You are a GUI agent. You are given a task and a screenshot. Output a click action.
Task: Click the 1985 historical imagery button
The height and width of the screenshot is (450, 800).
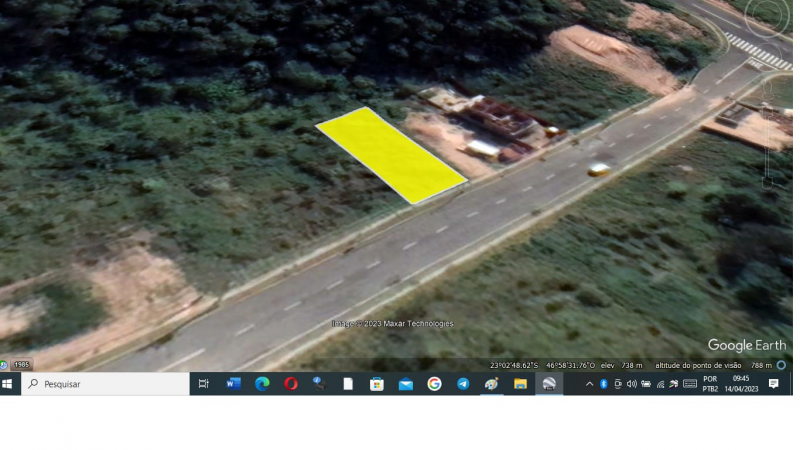click(x=21, y=365)
